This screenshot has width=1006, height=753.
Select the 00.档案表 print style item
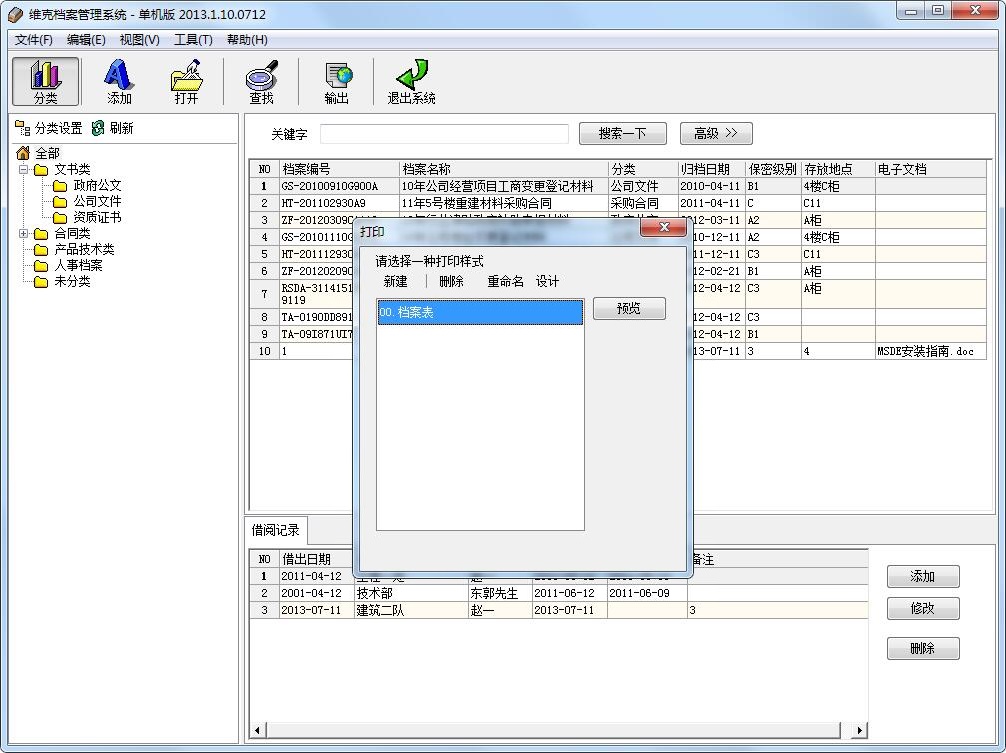click(x=480, y=313)
